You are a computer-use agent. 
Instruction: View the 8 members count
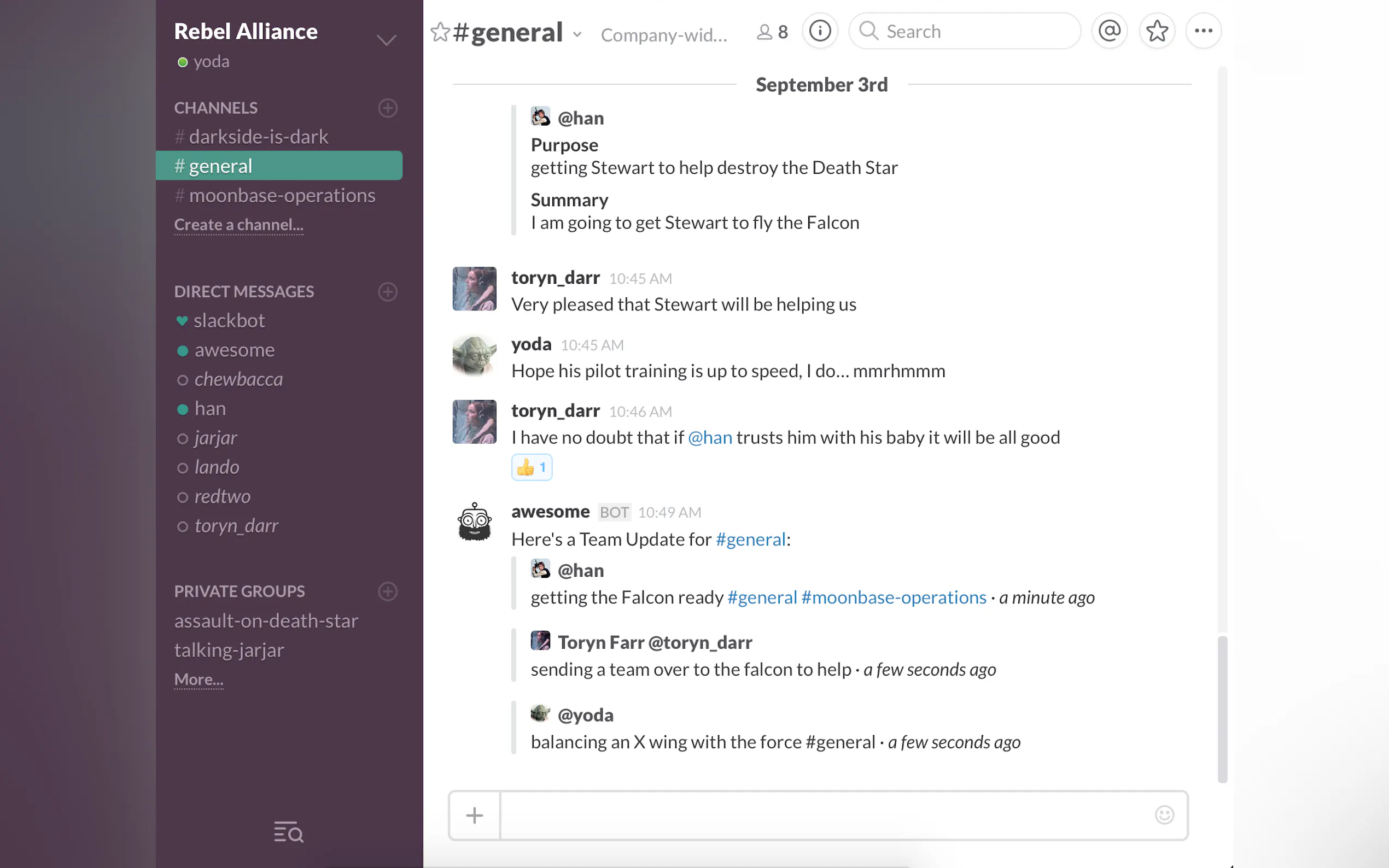click(772, 32)
